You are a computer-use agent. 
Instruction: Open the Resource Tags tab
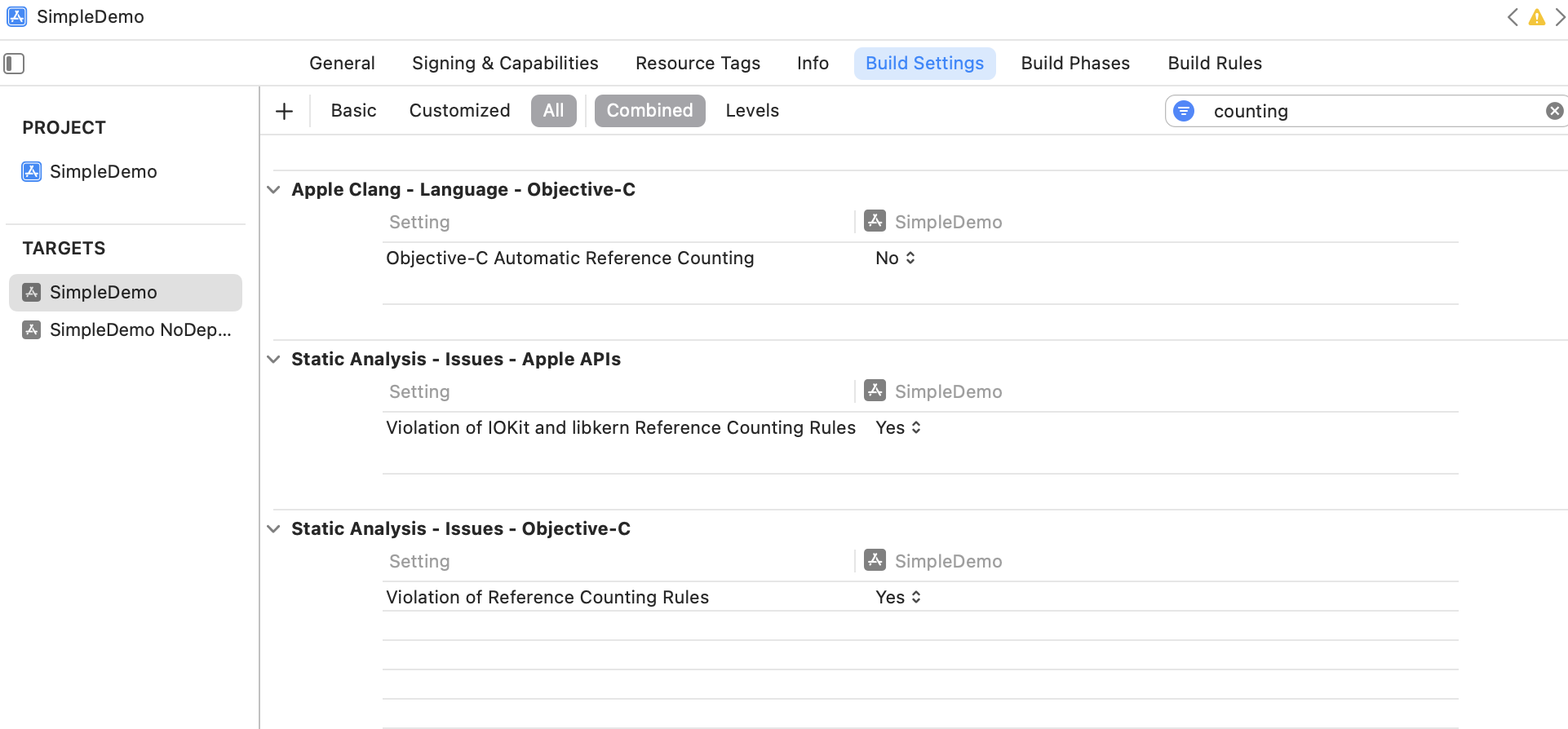698,64
